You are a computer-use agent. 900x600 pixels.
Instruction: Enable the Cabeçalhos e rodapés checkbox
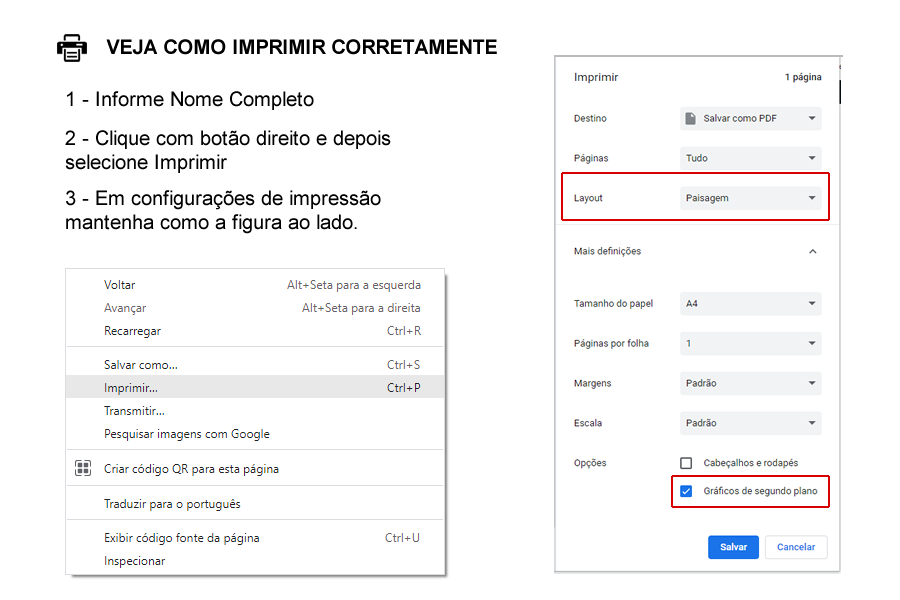(x=686, y=463)
